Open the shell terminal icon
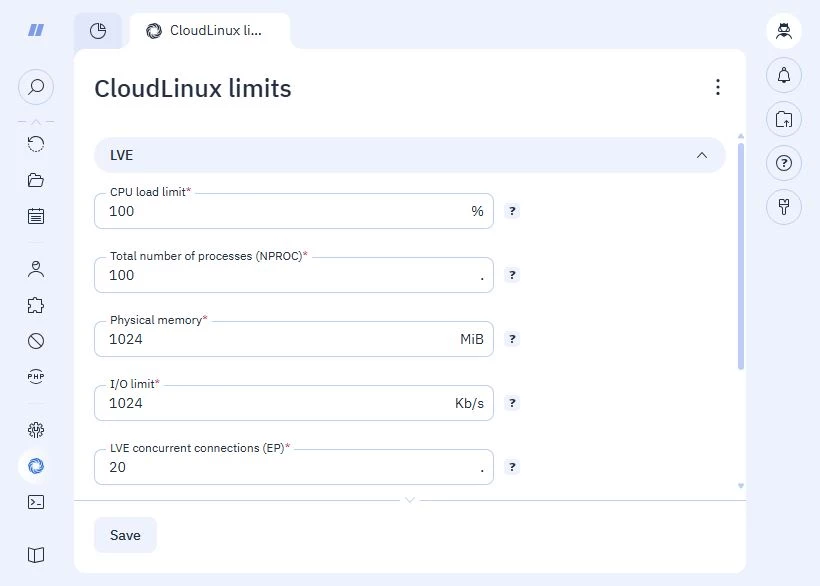The height and width of the screenshot is (586, 820). pos(36,502)
